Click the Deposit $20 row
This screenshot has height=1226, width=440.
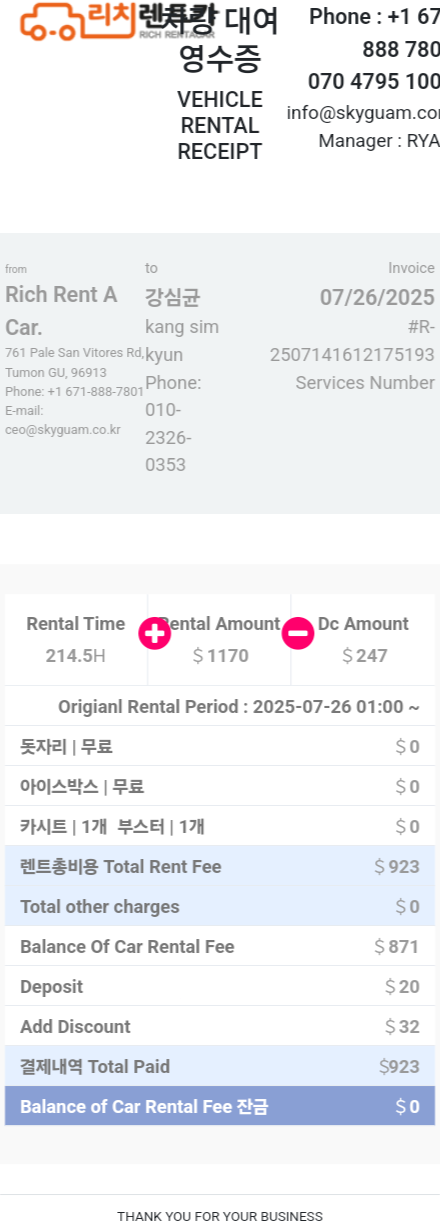tap(220, 986)
